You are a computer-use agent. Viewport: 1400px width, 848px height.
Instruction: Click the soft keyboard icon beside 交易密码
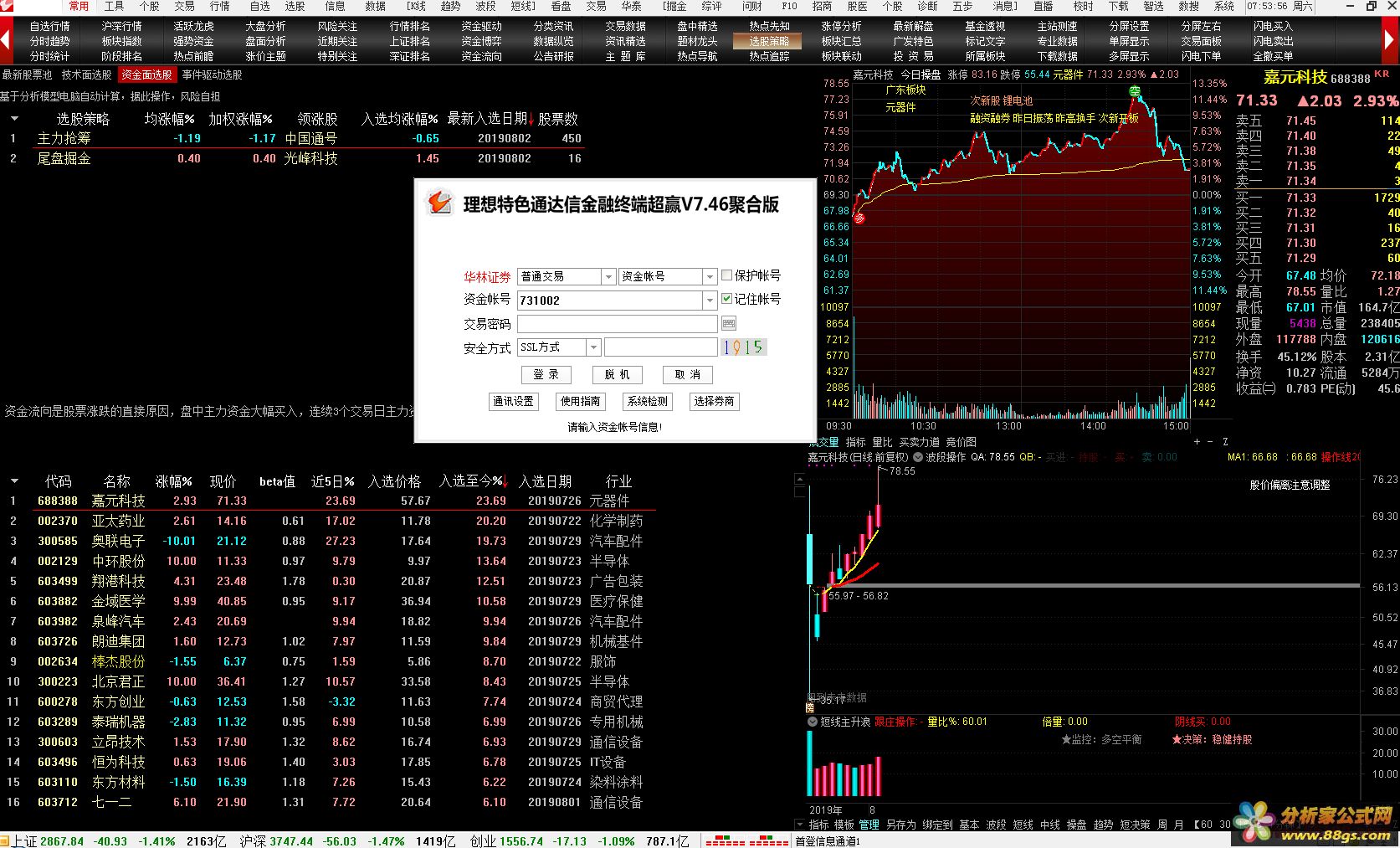[x=728, y=323]
